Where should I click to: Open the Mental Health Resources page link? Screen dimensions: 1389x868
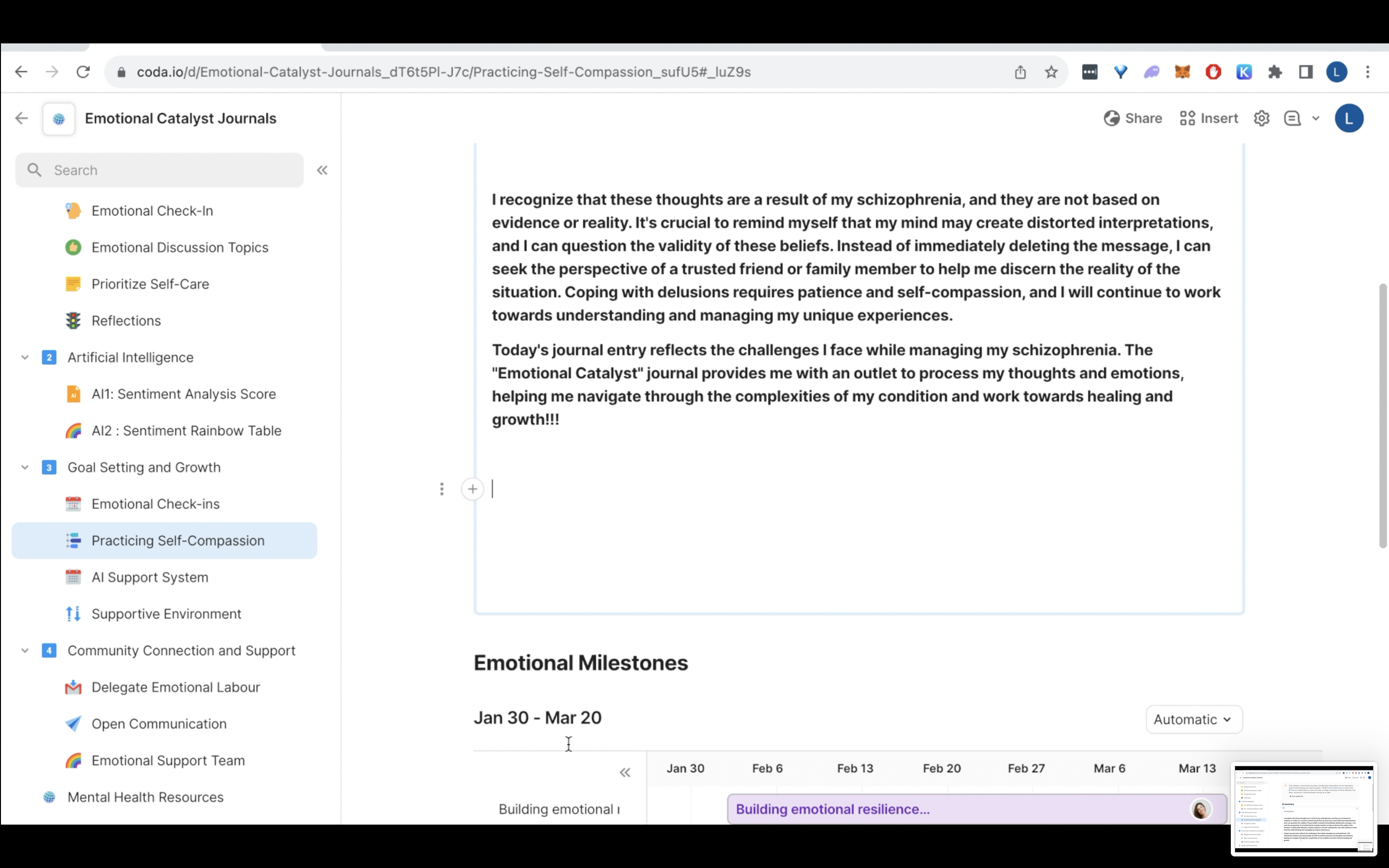[145, 797]
